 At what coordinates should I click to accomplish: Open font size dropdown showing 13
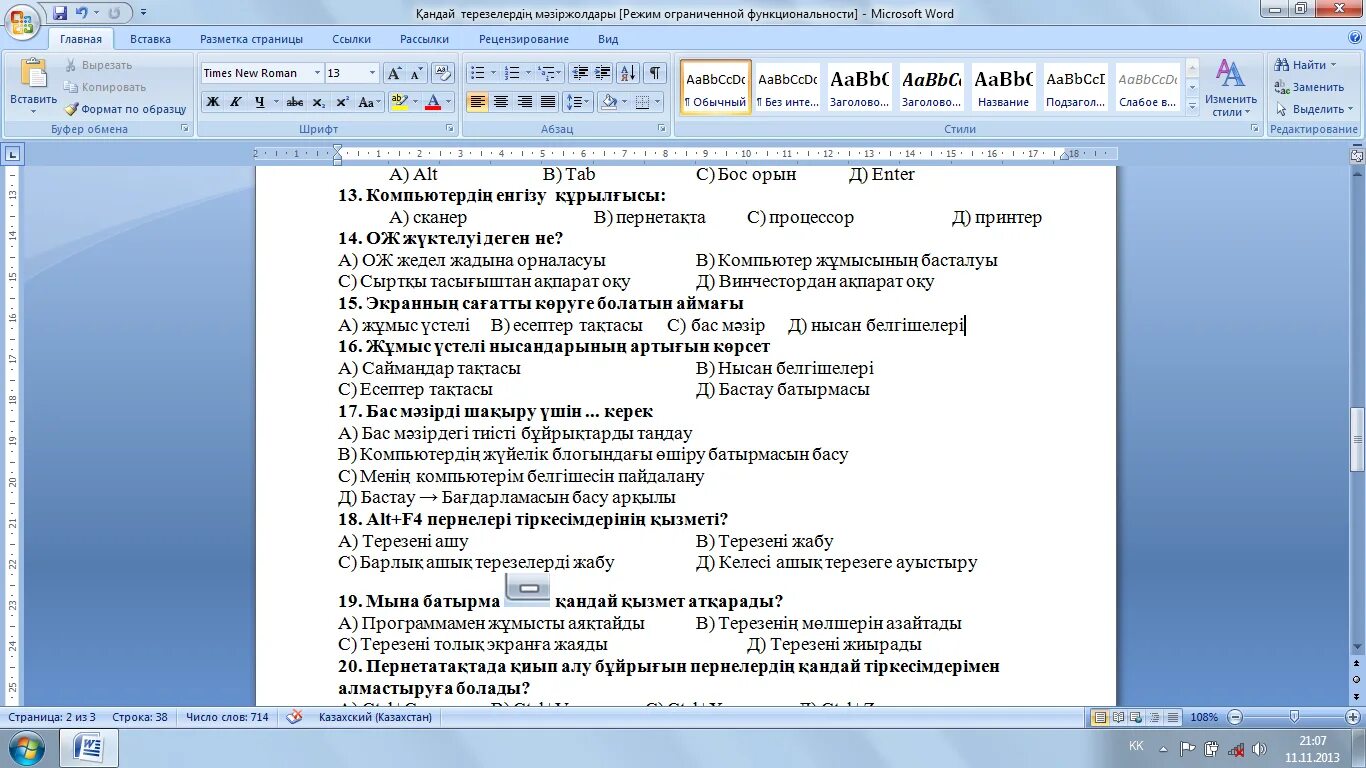[373, 73]
